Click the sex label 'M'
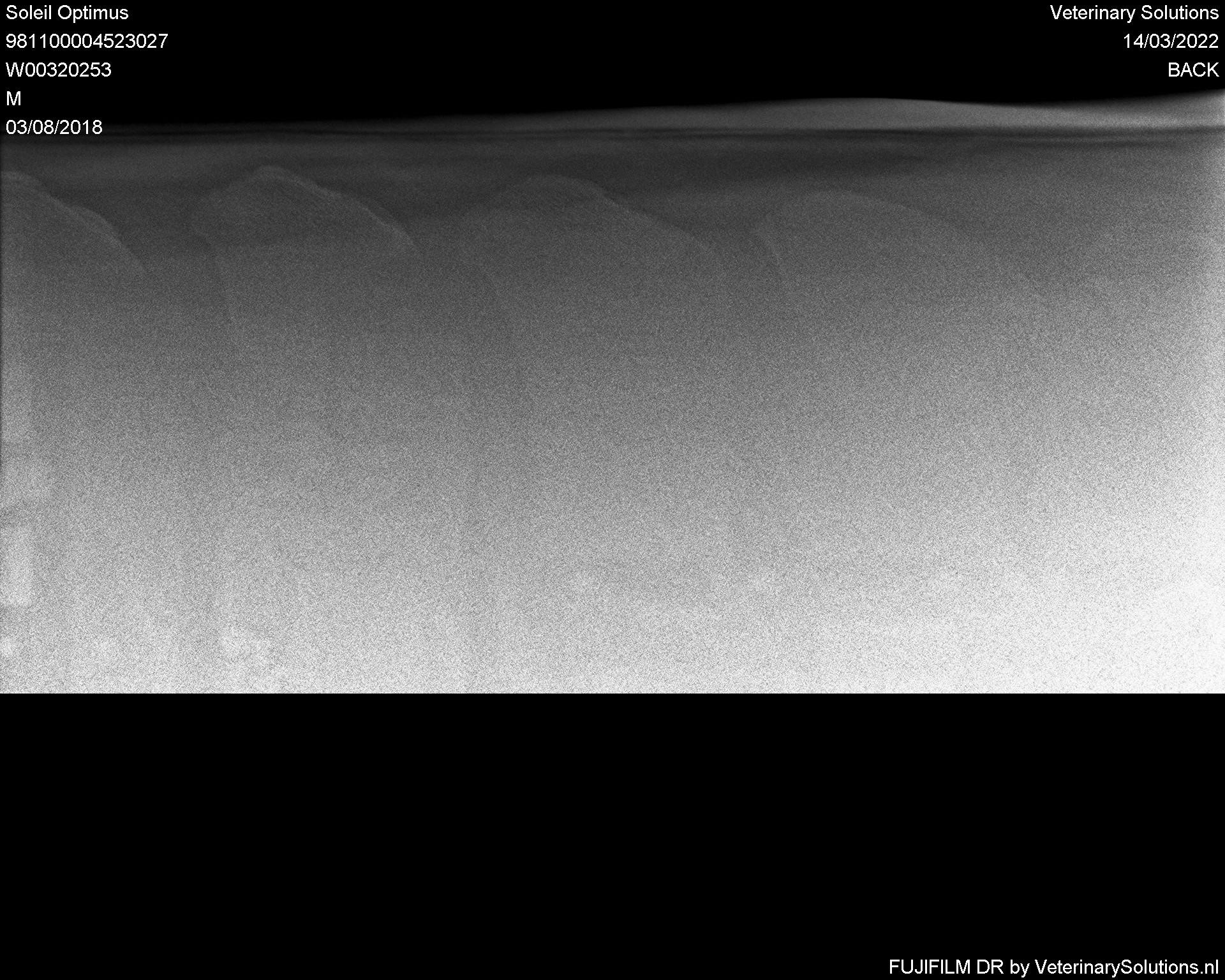The image size is (1225, 980). pos(13,99)
